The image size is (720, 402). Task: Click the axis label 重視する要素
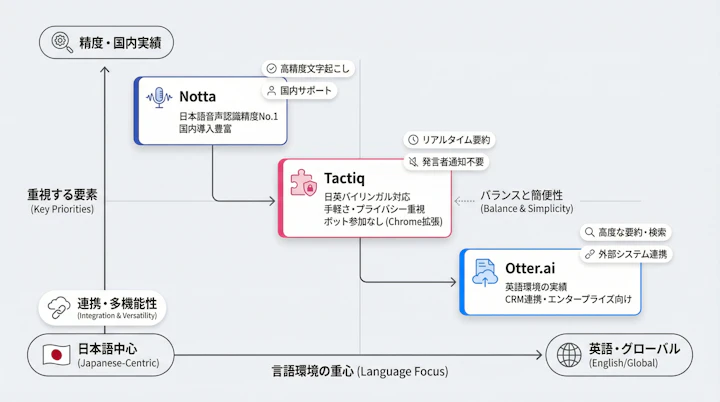click(62, 194)
